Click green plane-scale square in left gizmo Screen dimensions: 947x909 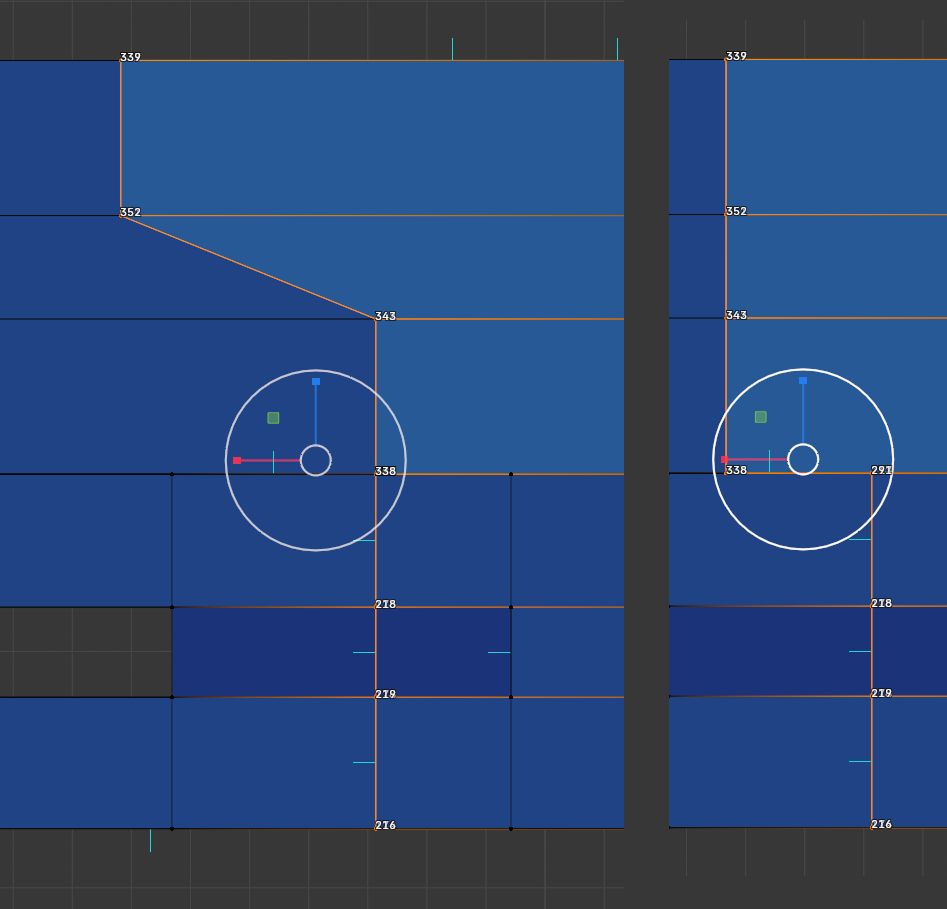pos(273,418)
